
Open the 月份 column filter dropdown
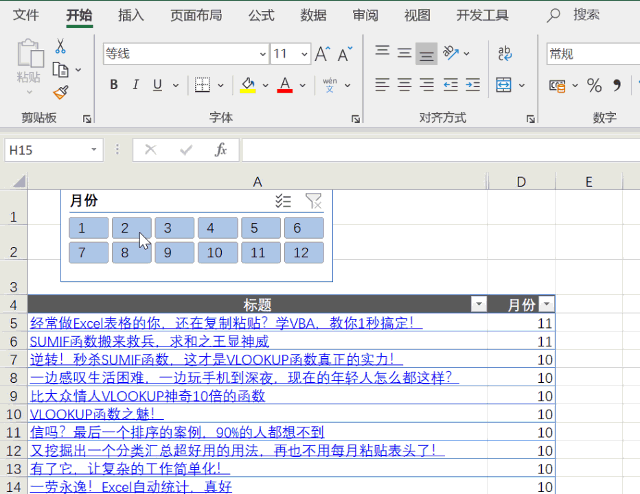coord(547,304)
